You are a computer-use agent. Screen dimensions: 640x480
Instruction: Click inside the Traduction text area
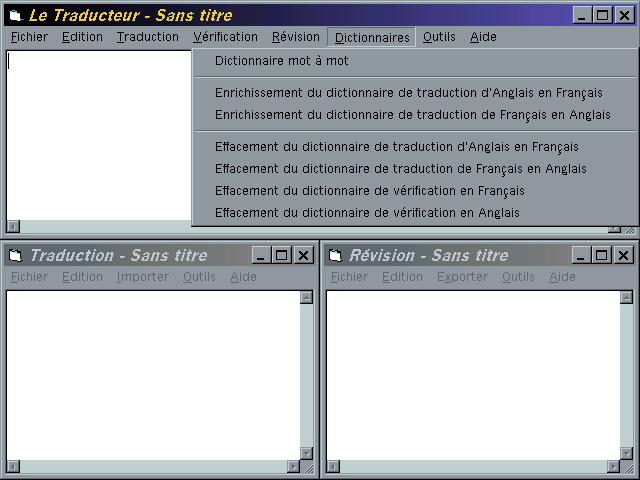coord(153,376)
